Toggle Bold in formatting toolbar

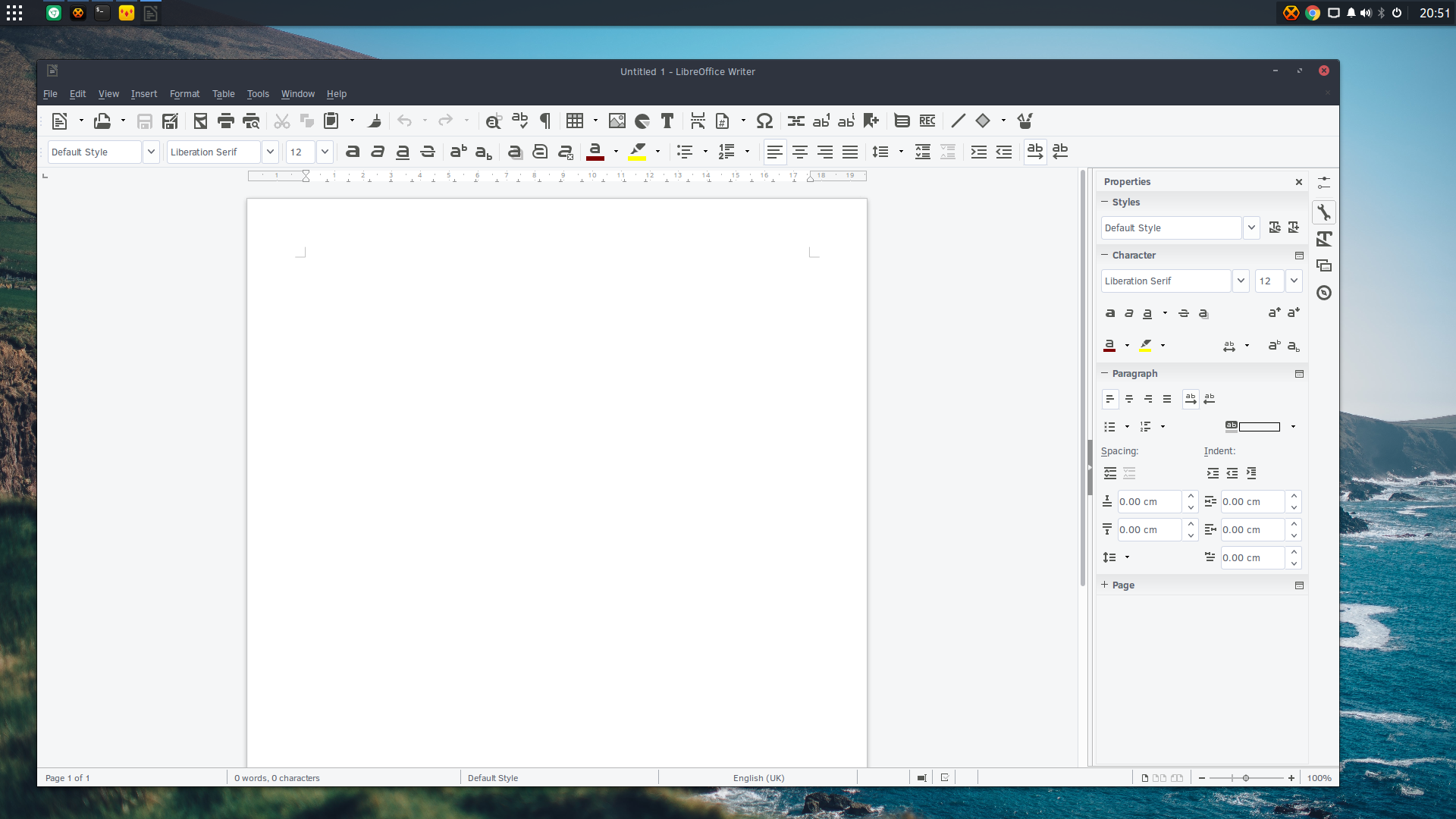353,152
